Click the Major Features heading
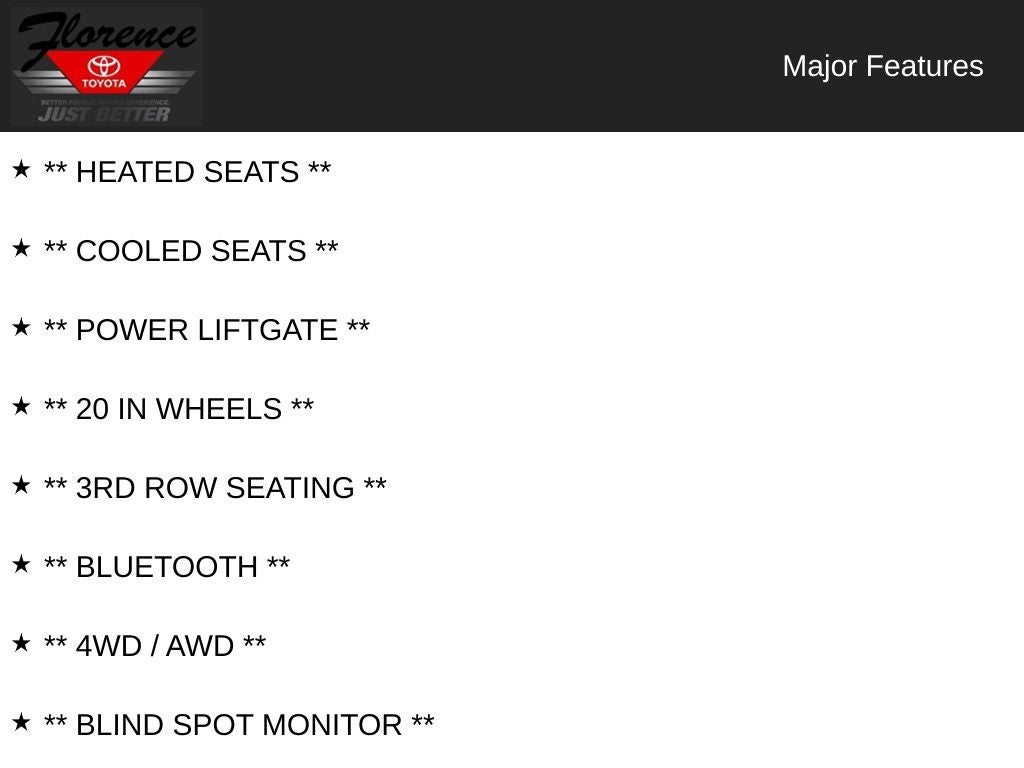This screenshot has width=1024, height=768. coord(882,66)
